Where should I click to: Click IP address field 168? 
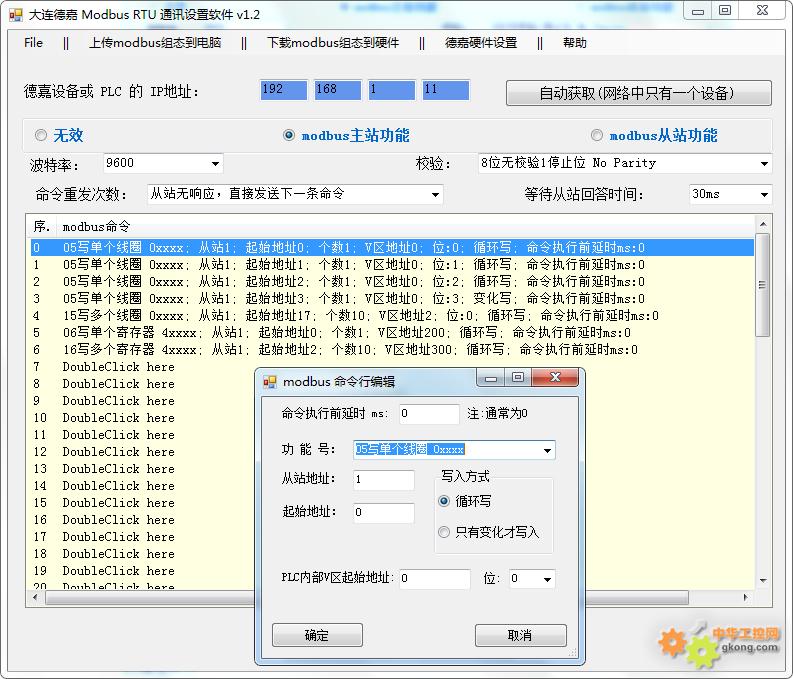337,90
